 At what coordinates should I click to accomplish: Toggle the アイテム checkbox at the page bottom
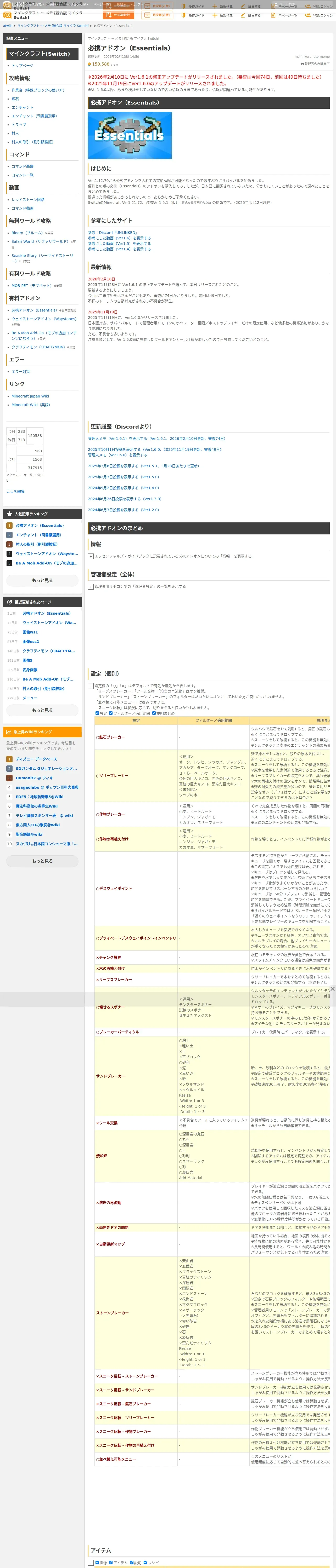tap(111, 1563)
